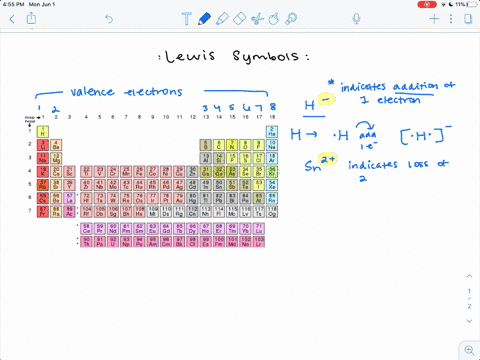
Task: Undo the last stroke
Action: [109, 19]
